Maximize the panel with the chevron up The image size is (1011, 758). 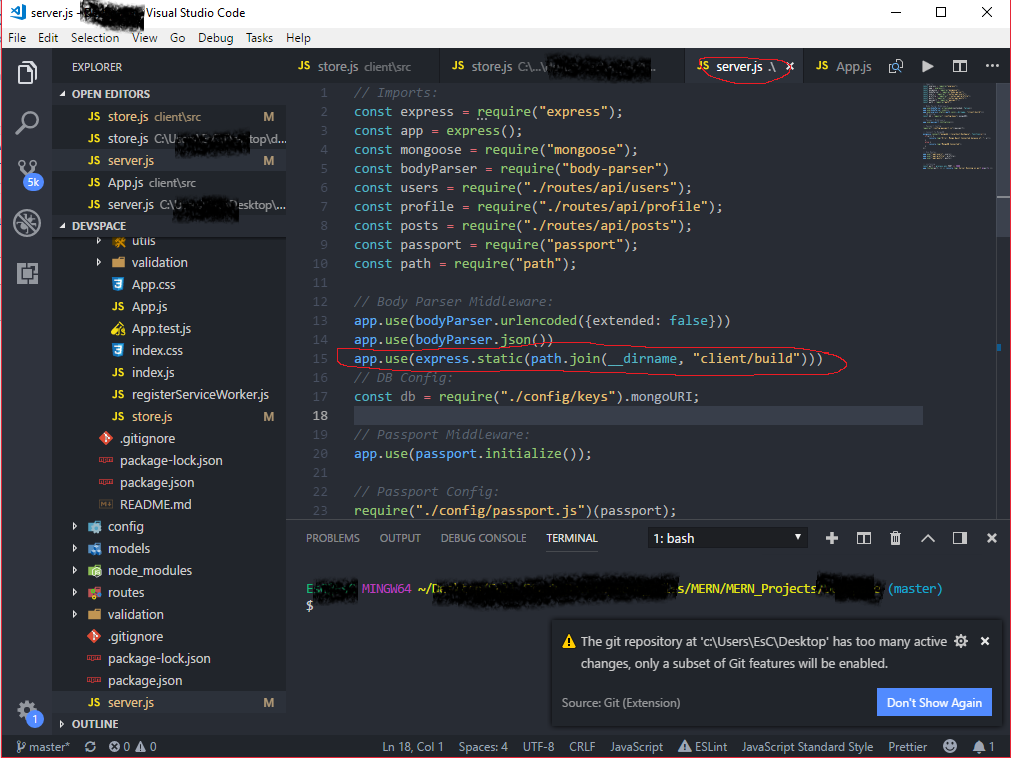point(927,538)
